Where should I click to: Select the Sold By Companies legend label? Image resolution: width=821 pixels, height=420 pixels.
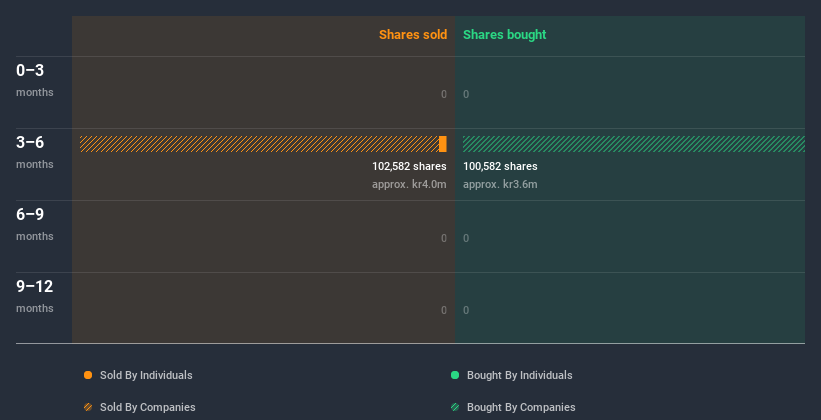pyautogui.click(x=148, y=407)
